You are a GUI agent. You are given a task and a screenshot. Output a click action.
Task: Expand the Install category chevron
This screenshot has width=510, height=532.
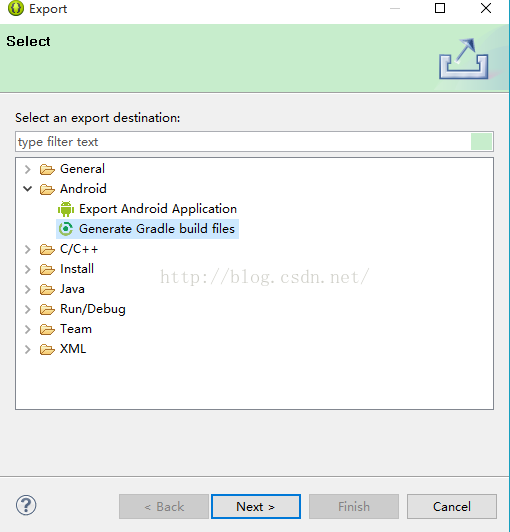pos(27,269)
